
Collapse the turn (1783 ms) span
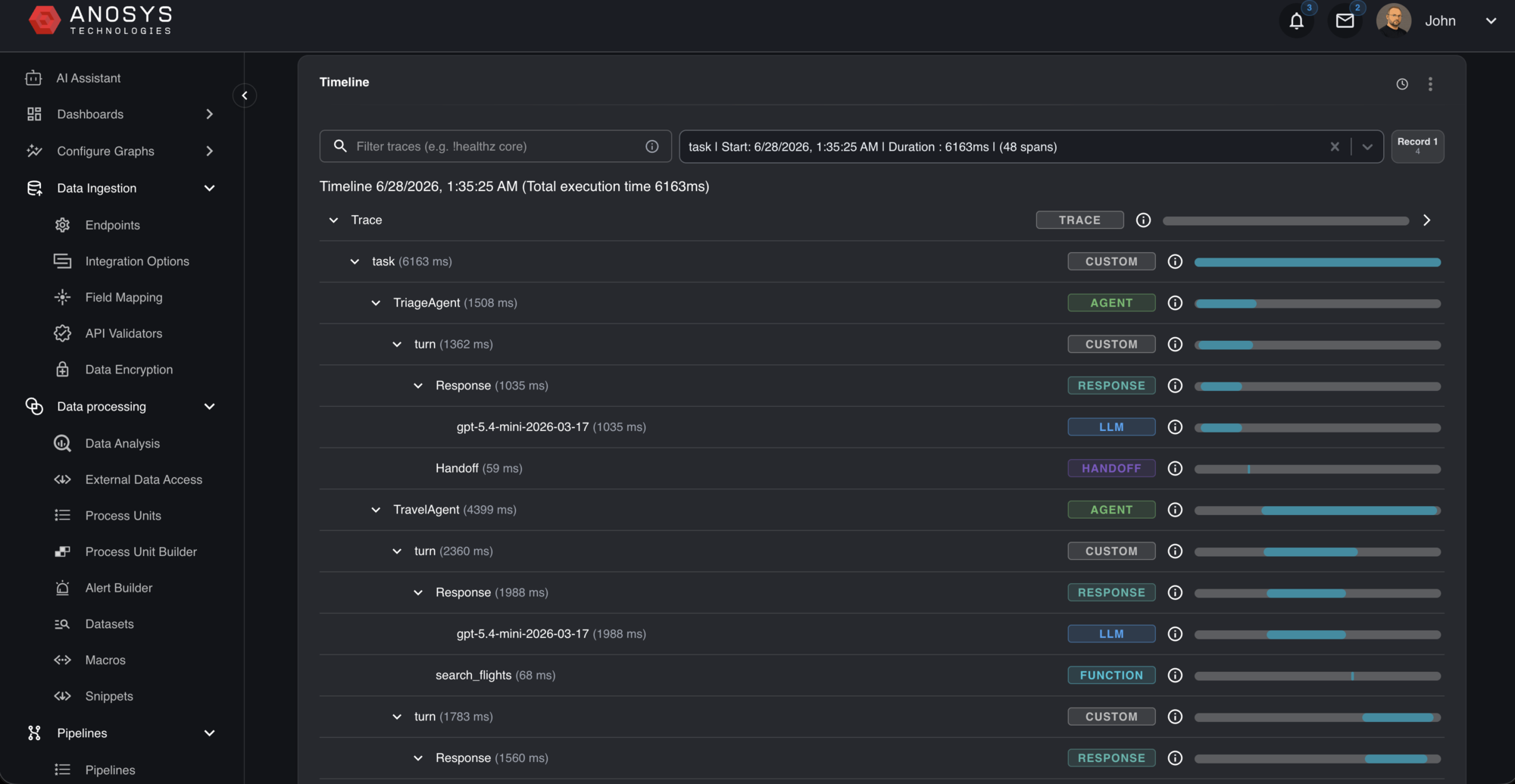point(397,717)
